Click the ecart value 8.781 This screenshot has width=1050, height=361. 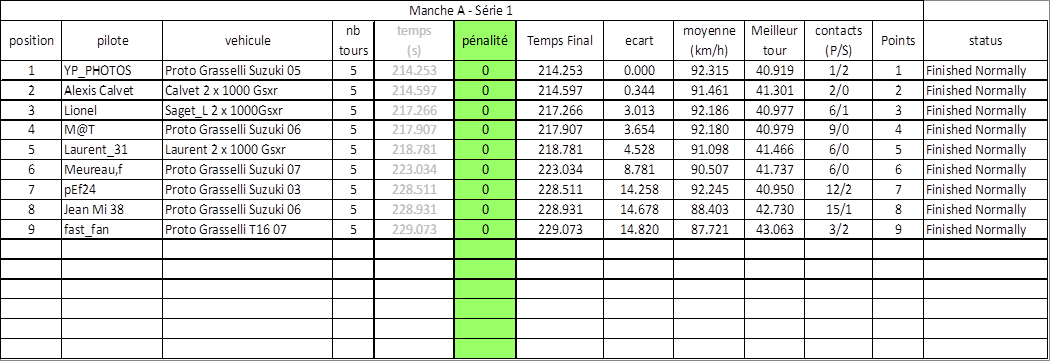click(640, 169)
